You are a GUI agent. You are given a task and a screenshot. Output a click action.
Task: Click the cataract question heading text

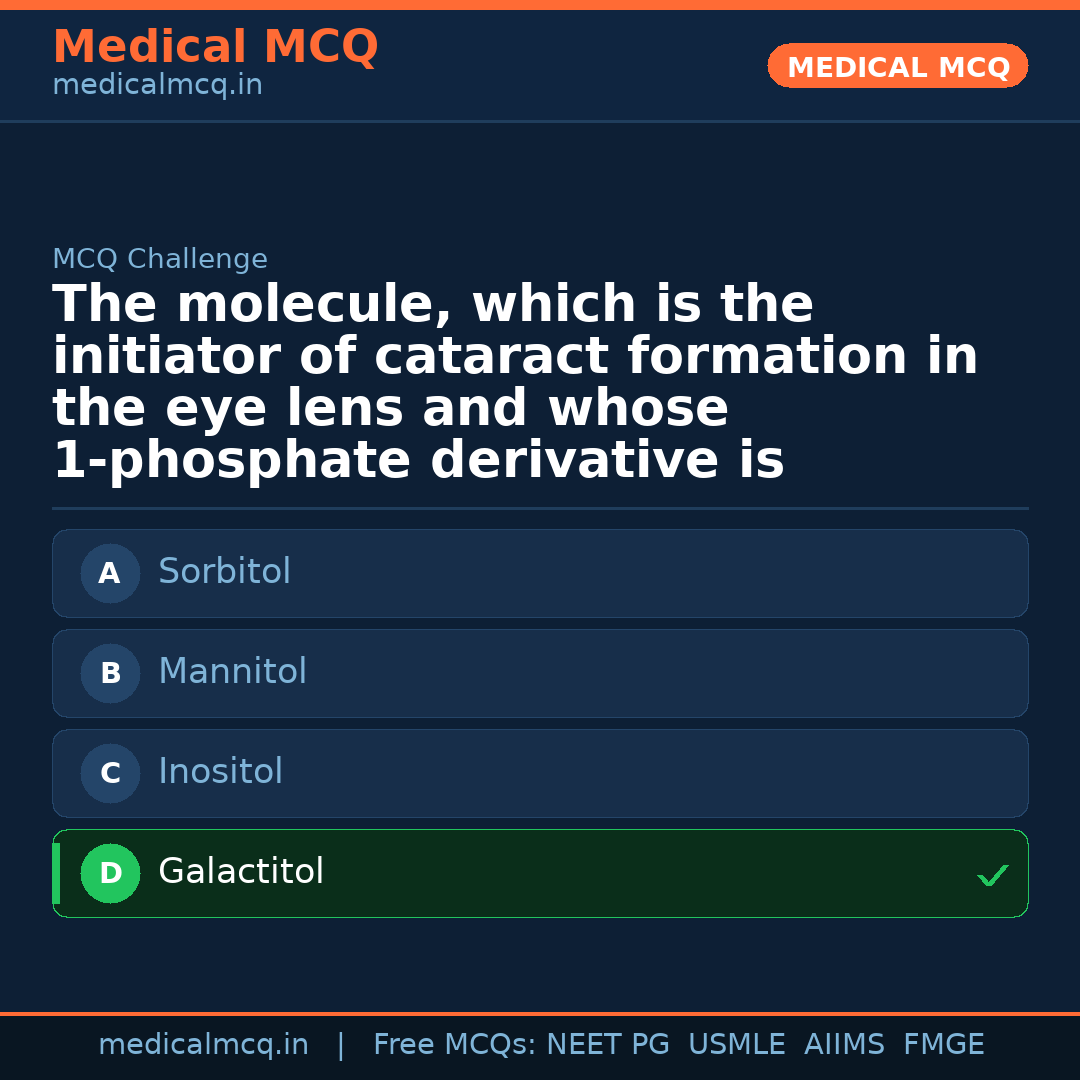tap(514, 383)
